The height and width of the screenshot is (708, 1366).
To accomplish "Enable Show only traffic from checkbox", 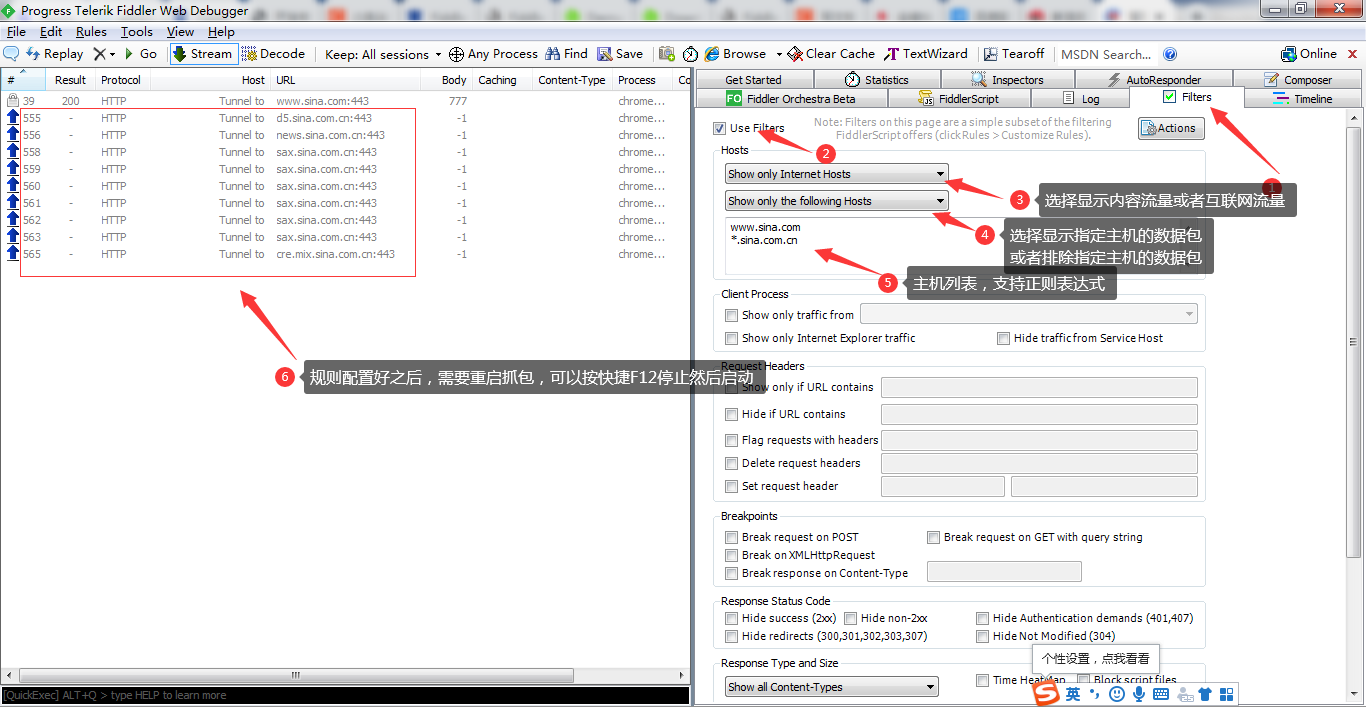I will tap(731, 315).
